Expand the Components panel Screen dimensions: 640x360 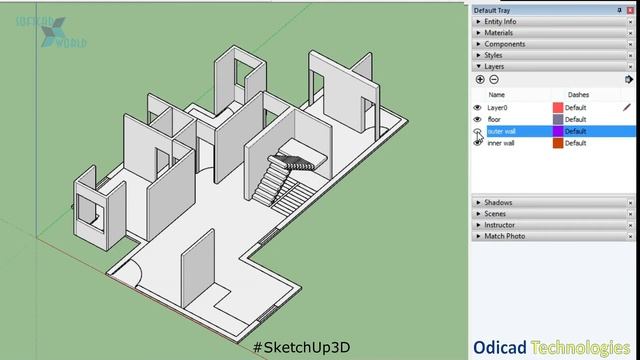click(x=478, y=44)
